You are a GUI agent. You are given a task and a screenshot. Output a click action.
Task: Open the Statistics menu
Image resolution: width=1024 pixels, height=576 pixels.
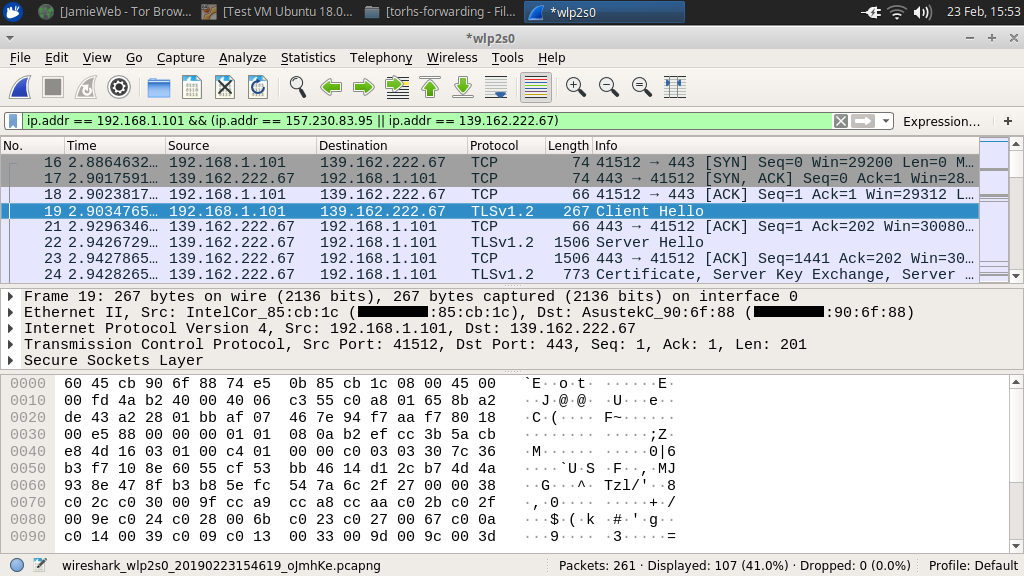click(308, 57)
